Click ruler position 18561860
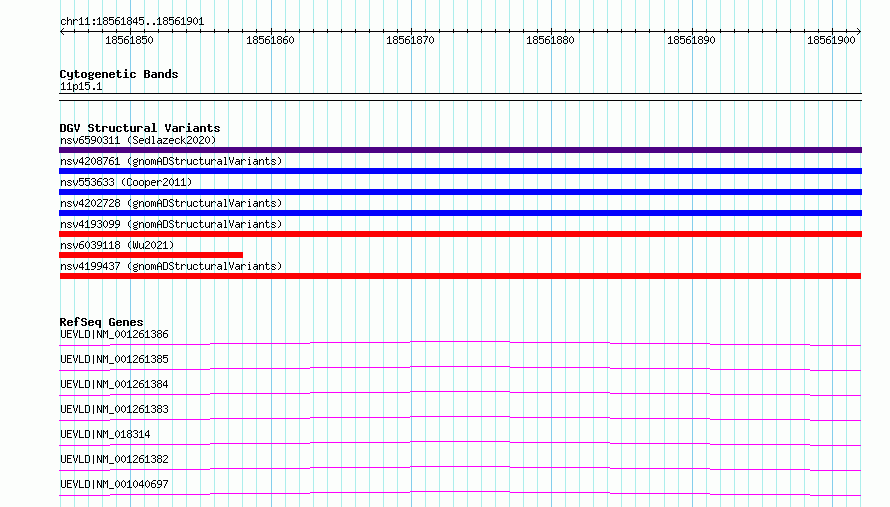This screenshot has height=507, width=890. (270, 40)
